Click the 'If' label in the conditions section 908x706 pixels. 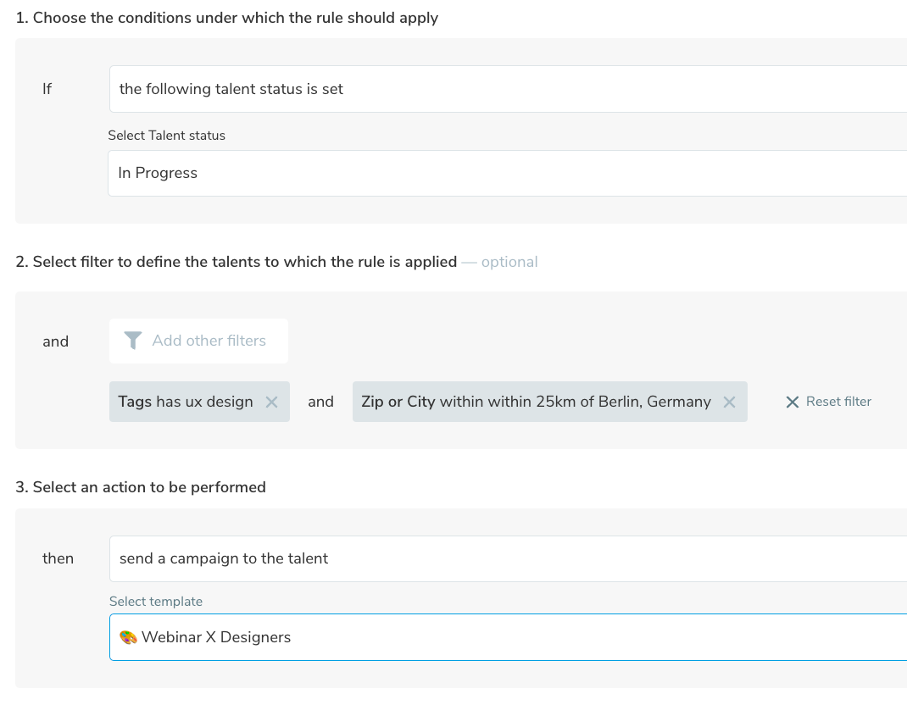47,89
